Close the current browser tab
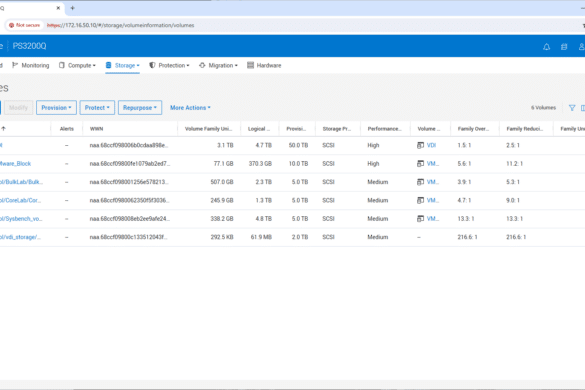Image resolution: width=585 pixels, height=390 pixels. click(x=58, y=8)
